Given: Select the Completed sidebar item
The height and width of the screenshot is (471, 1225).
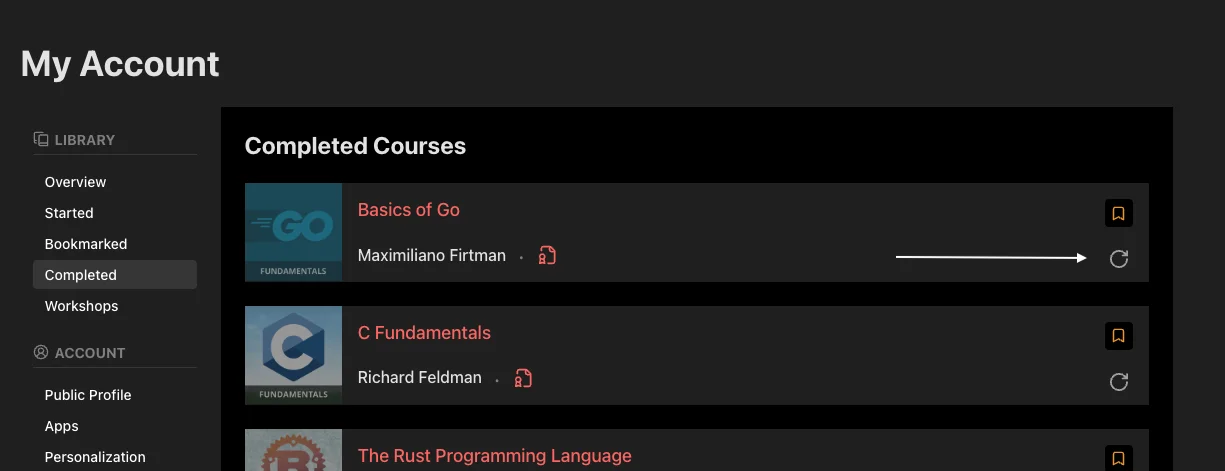Looking at the screenshot, I should tap(81, 275).
